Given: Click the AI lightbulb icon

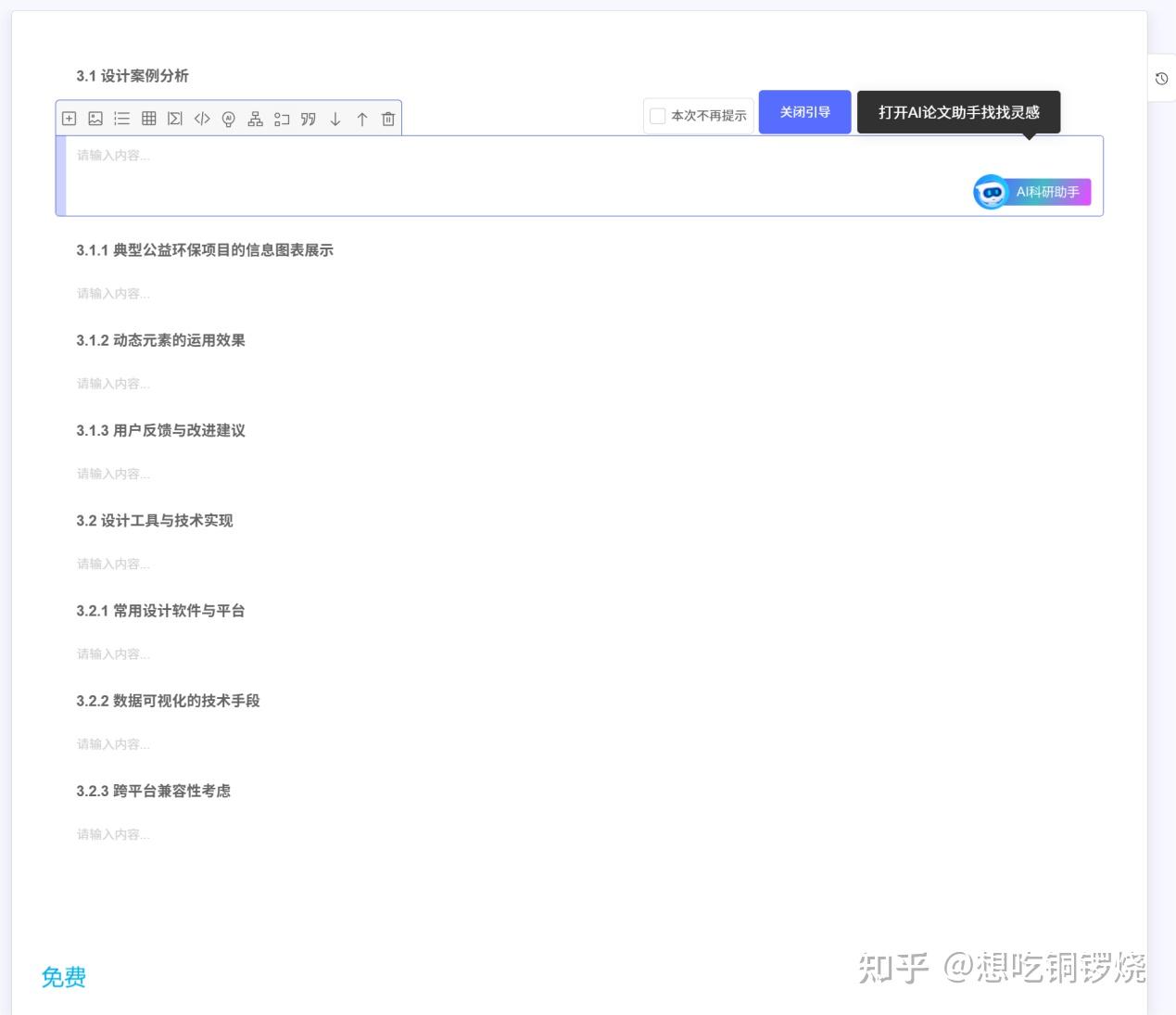Looking at the screenshot, I should pyautogui.click(x=229, y=119).
